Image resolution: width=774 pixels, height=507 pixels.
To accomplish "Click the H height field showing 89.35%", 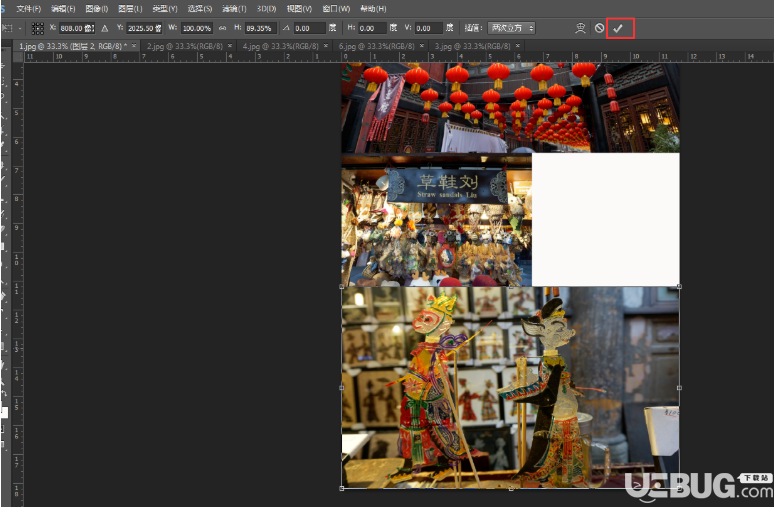I will tap(261, 28).
